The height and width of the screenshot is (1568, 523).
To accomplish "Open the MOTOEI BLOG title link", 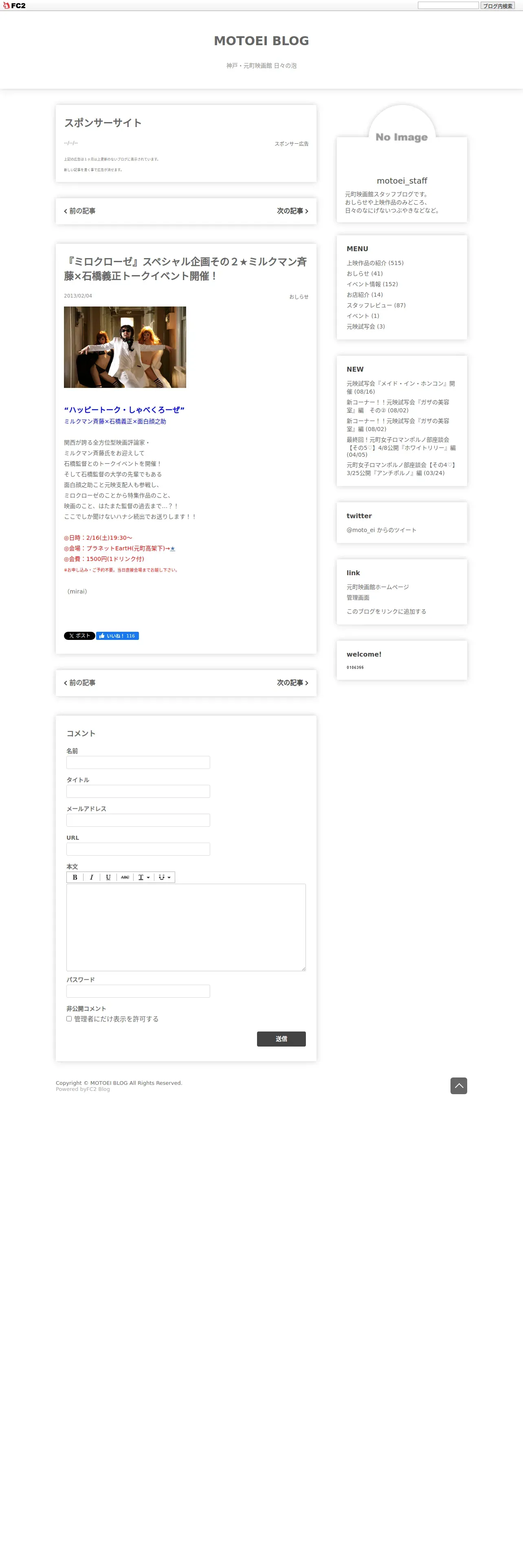I will coord(261,41).
